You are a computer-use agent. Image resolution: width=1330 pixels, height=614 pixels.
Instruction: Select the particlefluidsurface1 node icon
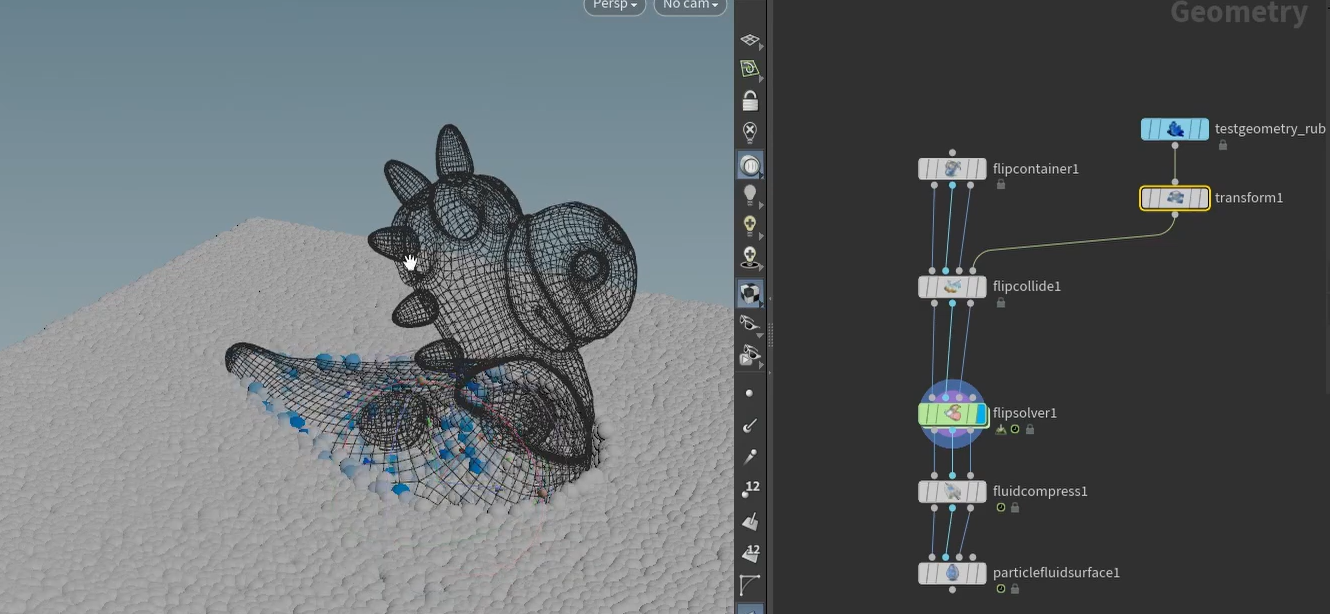(952, 573)
